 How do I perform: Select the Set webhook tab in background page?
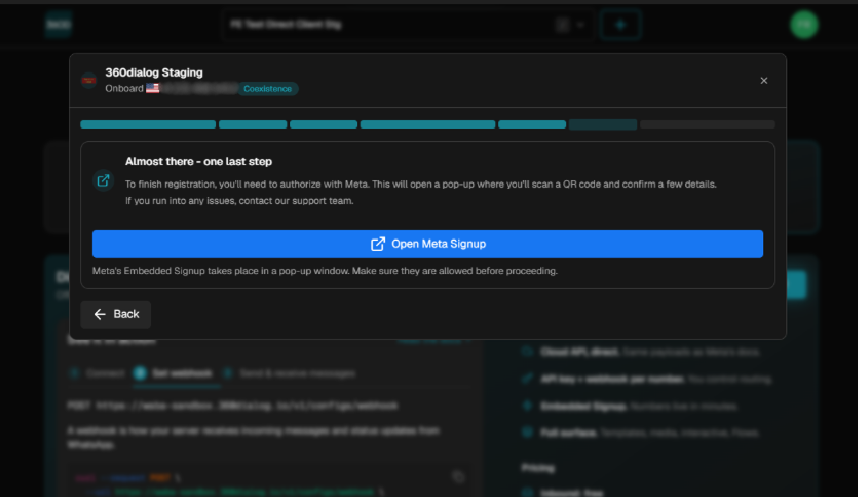tap(175, 373)
